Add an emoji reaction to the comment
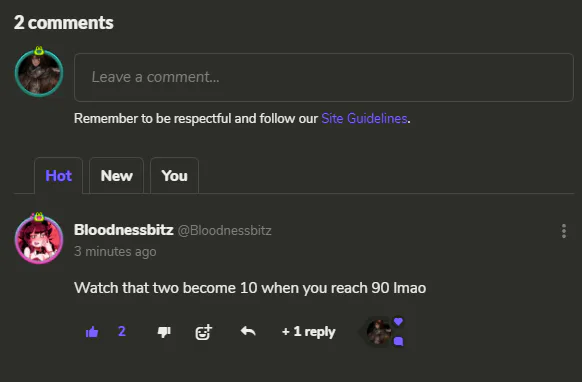582x382 pixels. [203, 332]
